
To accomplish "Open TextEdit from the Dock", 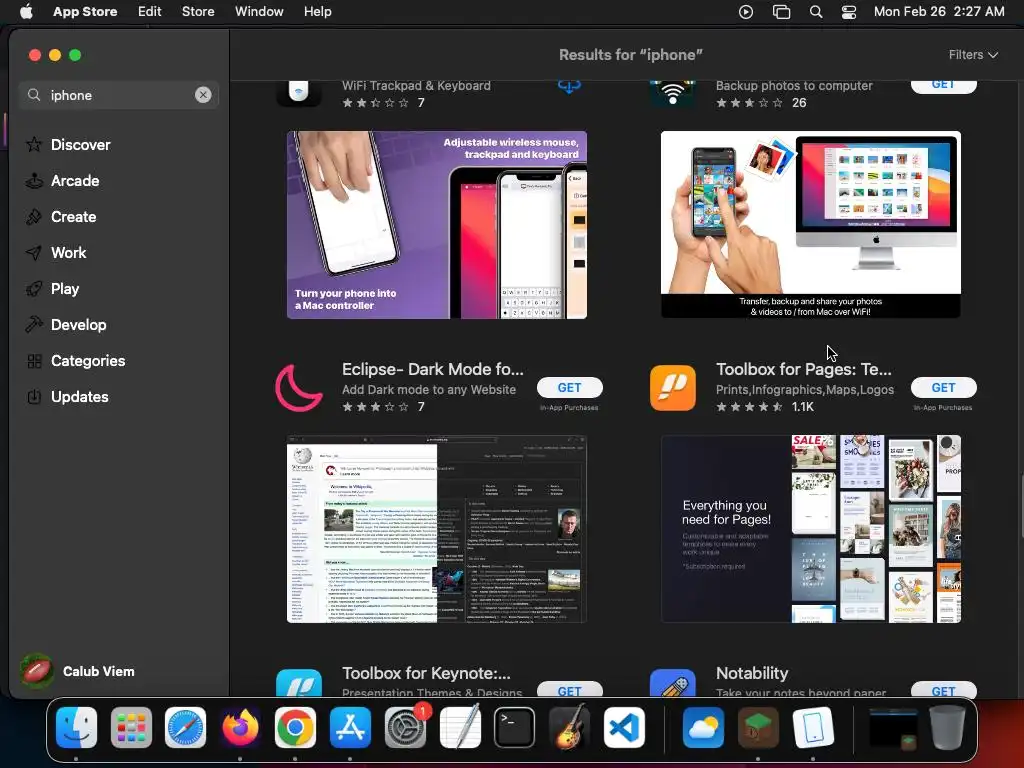I will [460, 728].
